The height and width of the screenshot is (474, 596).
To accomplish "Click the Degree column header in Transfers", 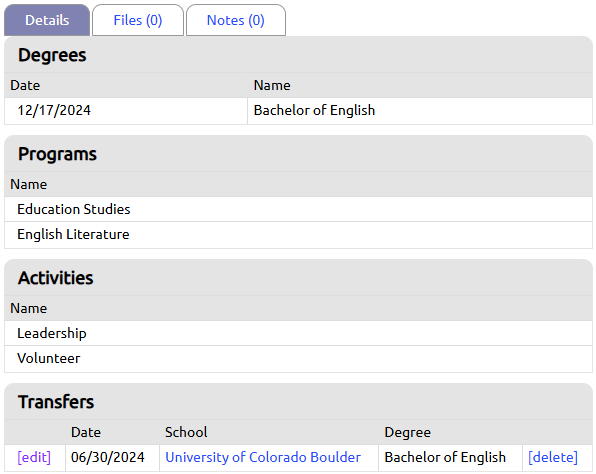I will pyautogui.click(x=407, y=432).
